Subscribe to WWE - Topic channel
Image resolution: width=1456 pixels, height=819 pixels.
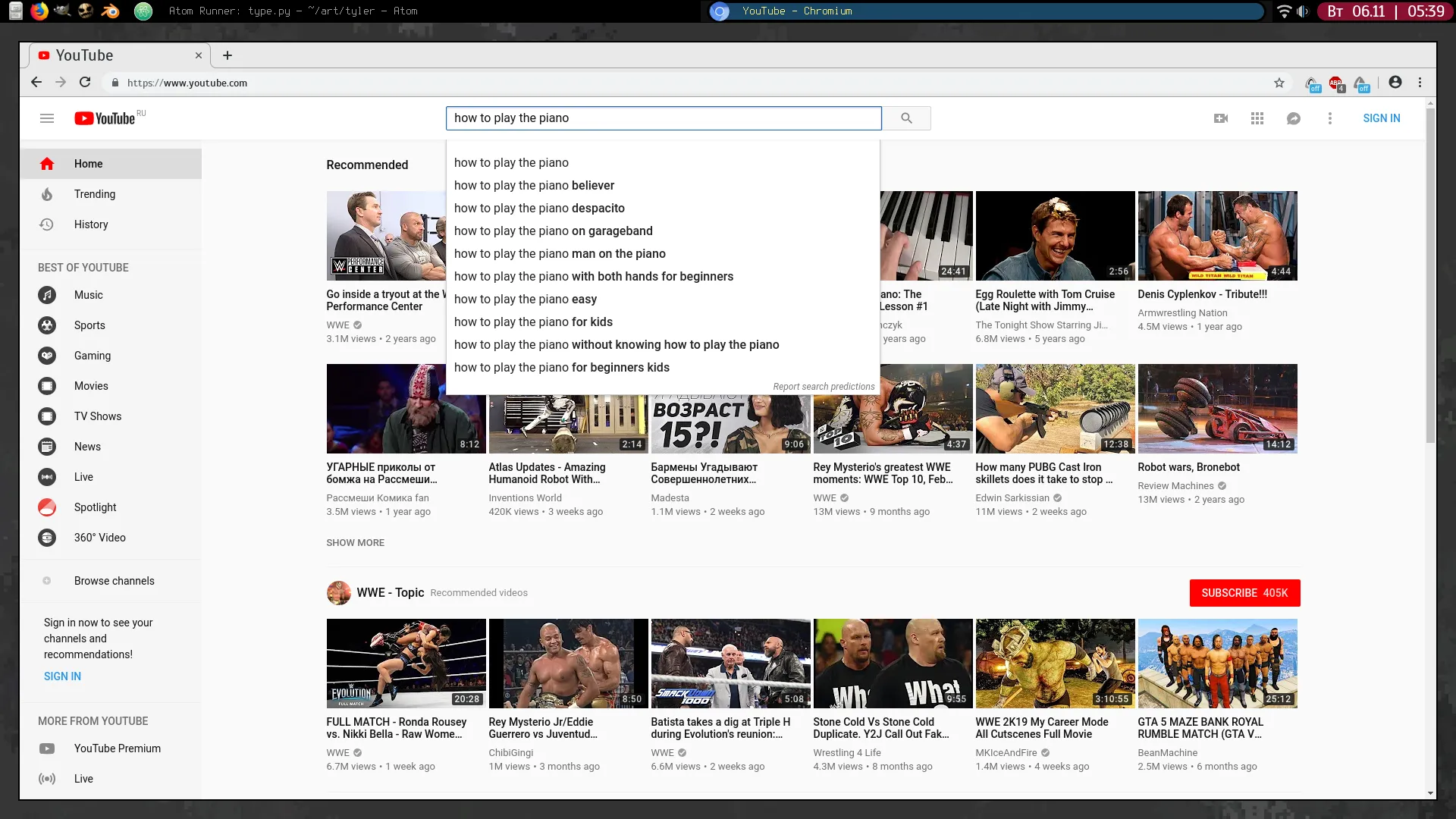[1244, 593]
